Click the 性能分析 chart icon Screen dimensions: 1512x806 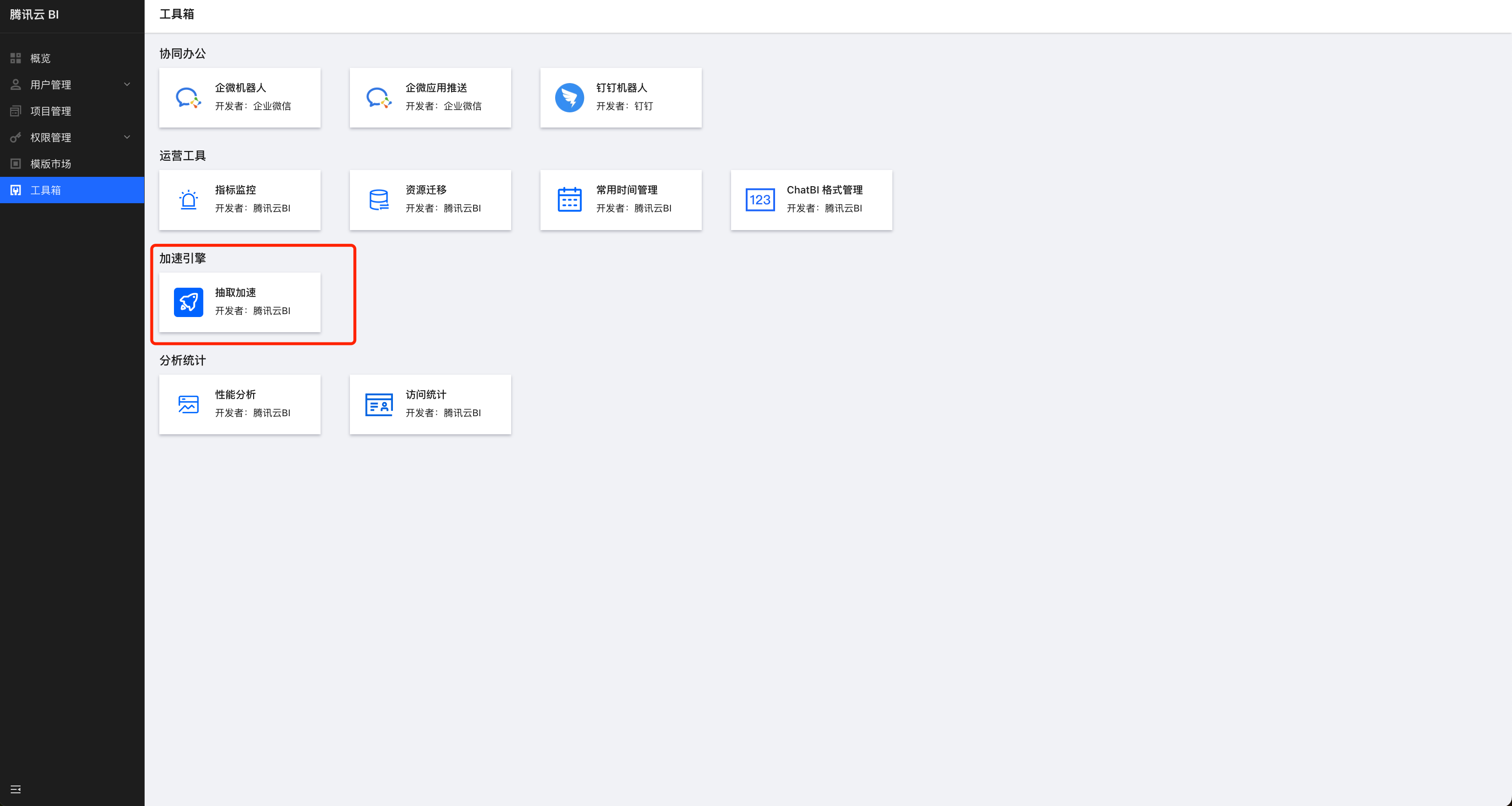click(189, 404)
